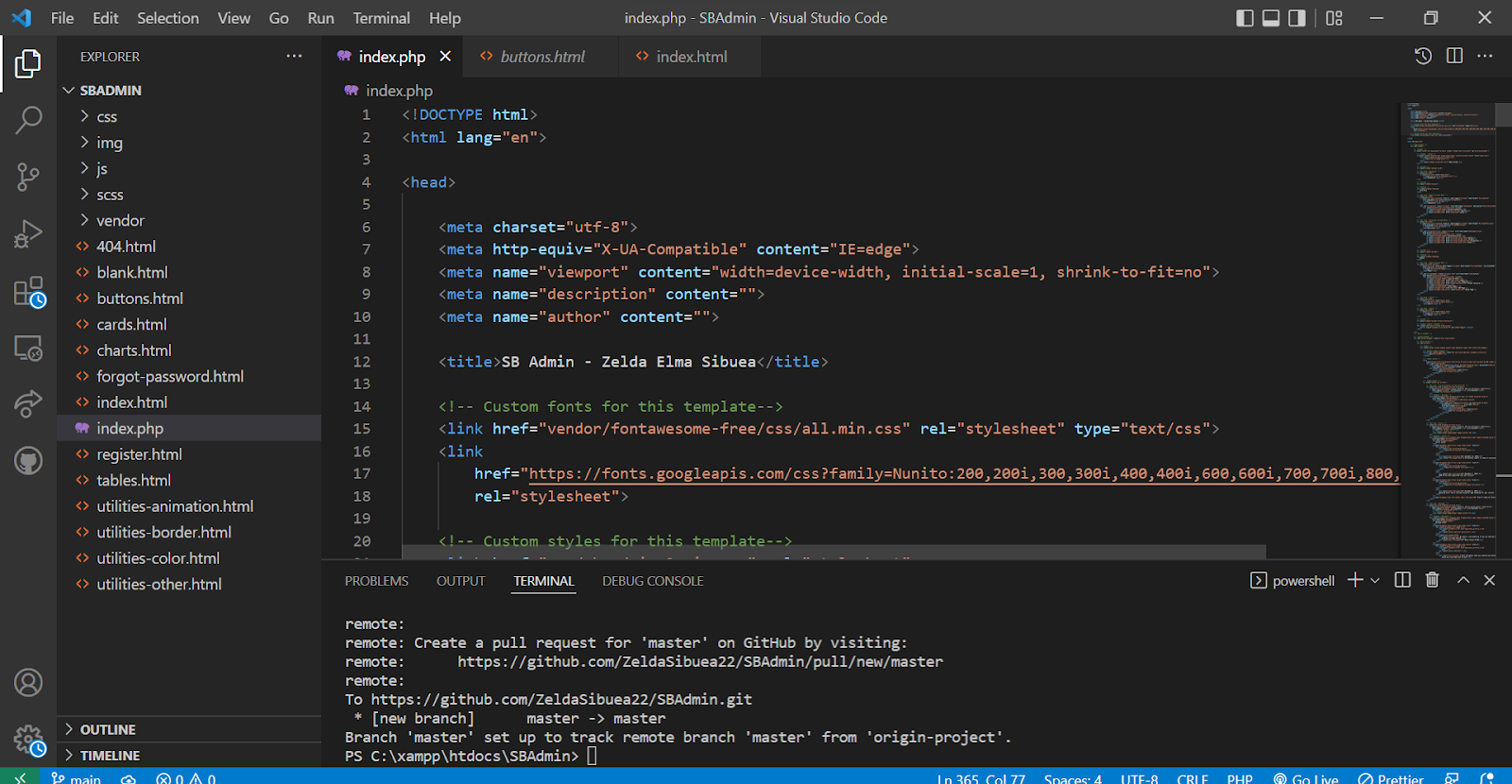Toggle the bottom panel layout button
The width and height of the screenshot is (1512, 784).
1271,18
